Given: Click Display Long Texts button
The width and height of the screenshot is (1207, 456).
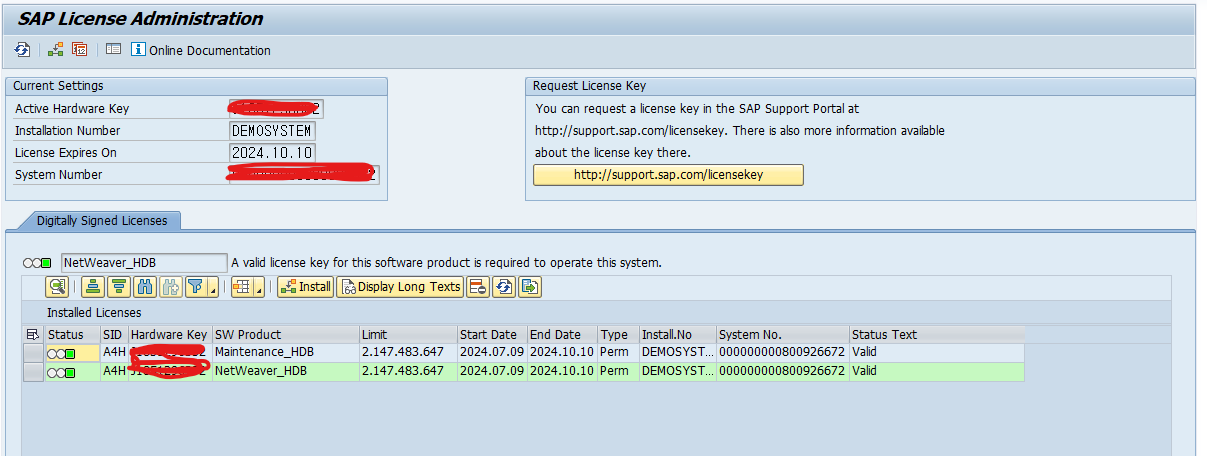Looking at the screenshot, I should click(400, 287).
